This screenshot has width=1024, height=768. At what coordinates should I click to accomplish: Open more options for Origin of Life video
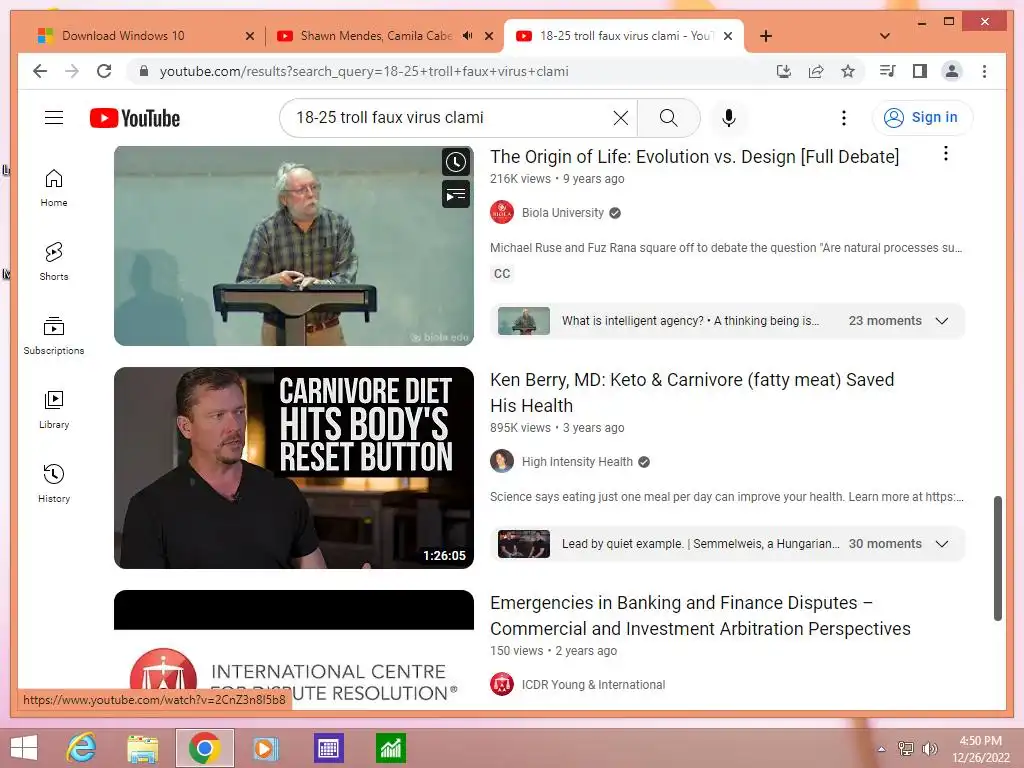(946, 153)
